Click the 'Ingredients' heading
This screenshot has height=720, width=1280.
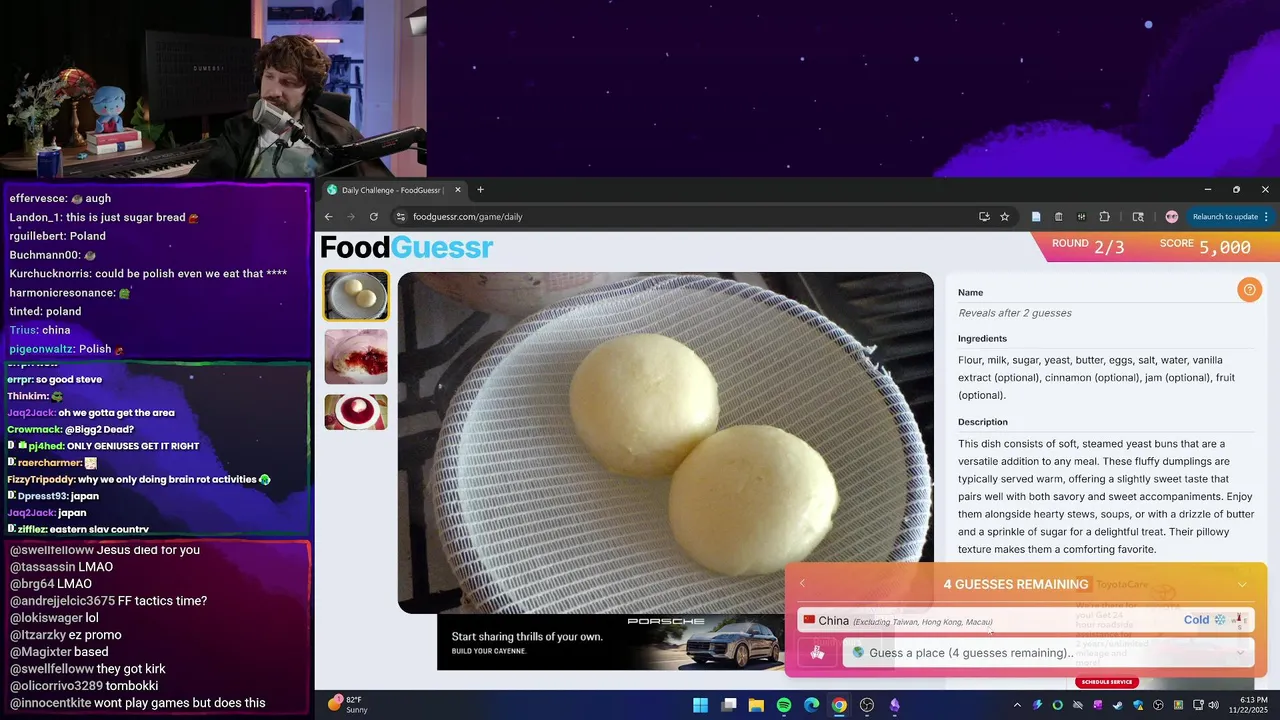tap(982, 338)
